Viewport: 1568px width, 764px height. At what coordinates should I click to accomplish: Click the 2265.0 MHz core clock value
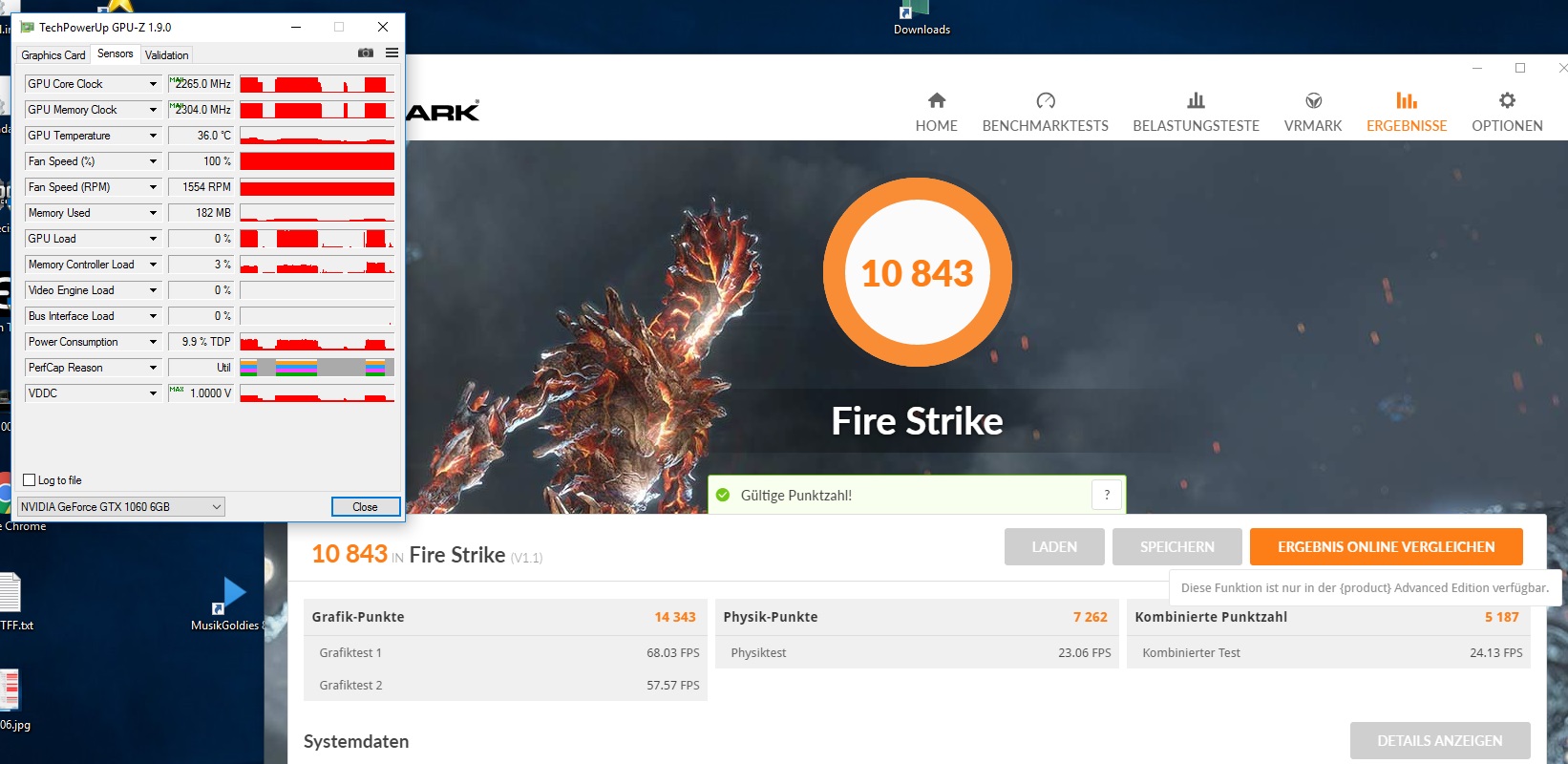pos(201,84)
